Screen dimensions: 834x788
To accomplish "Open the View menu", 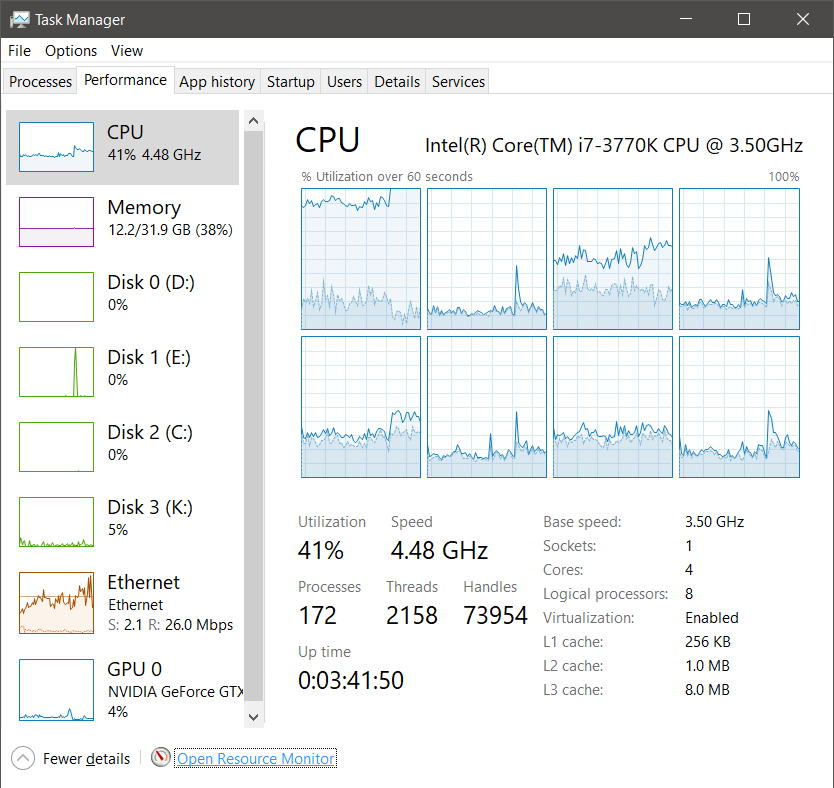I will (x=127, y=51).
